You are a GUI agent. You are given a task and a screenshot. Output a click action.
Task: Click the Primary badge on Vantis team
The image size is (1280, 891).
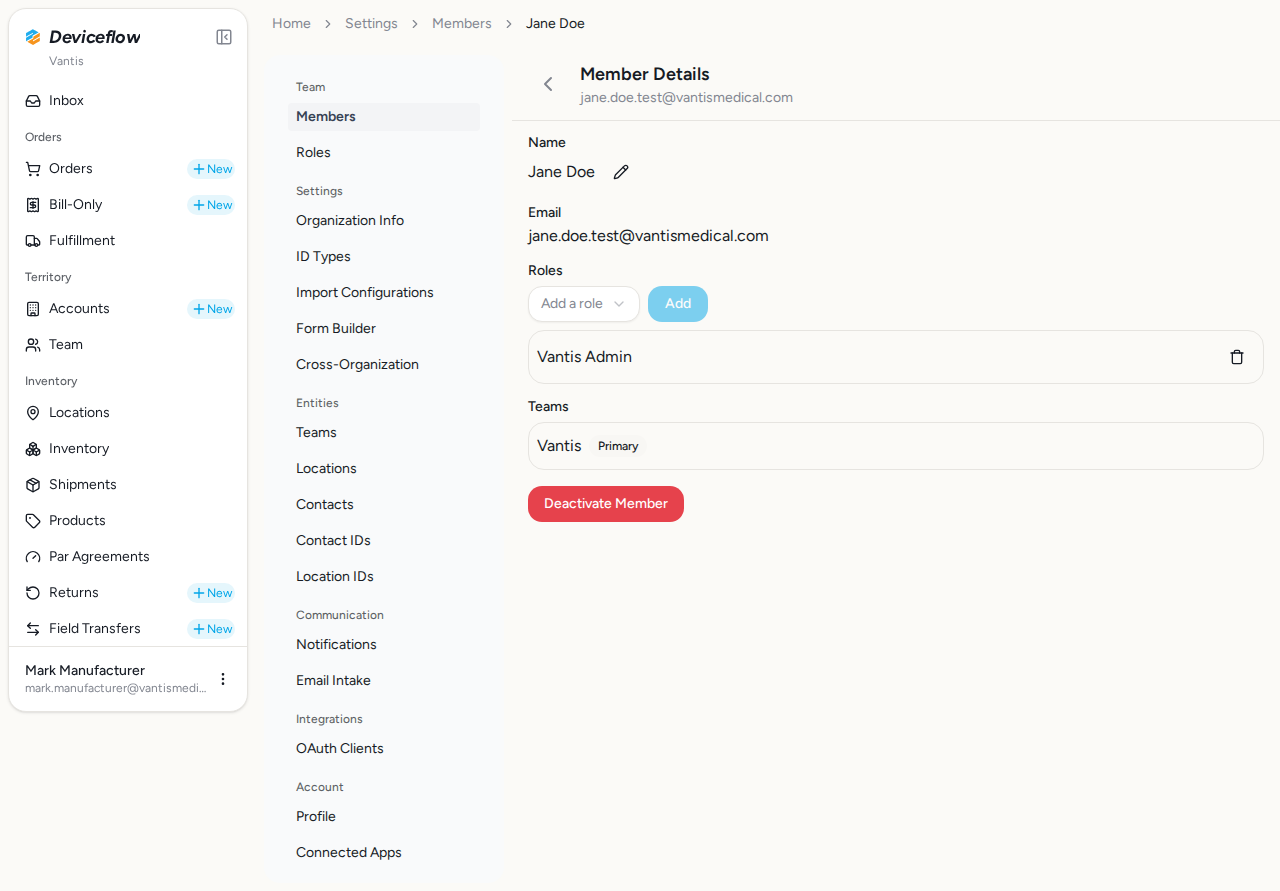pos(618,446)
